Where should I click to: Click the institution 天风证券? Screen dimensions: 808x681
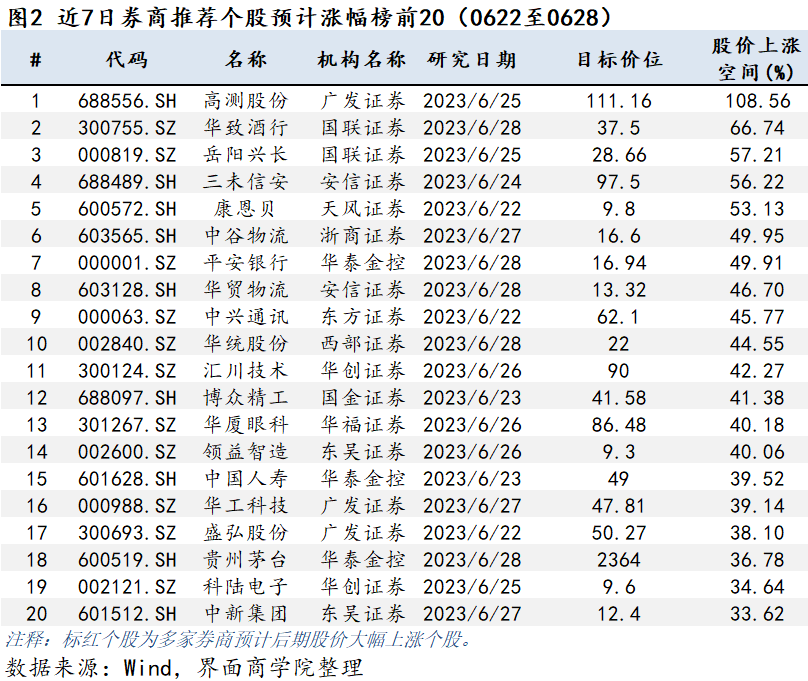pyautogui.click(x=363, y=209)
